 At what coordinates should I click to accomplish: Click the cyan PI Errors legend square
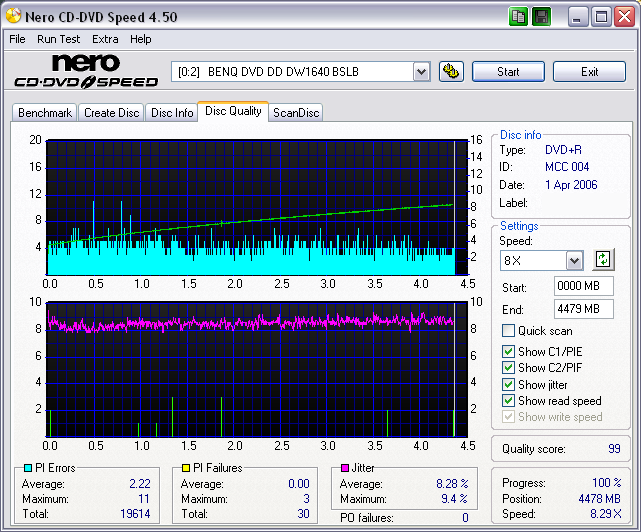point(26,468)
